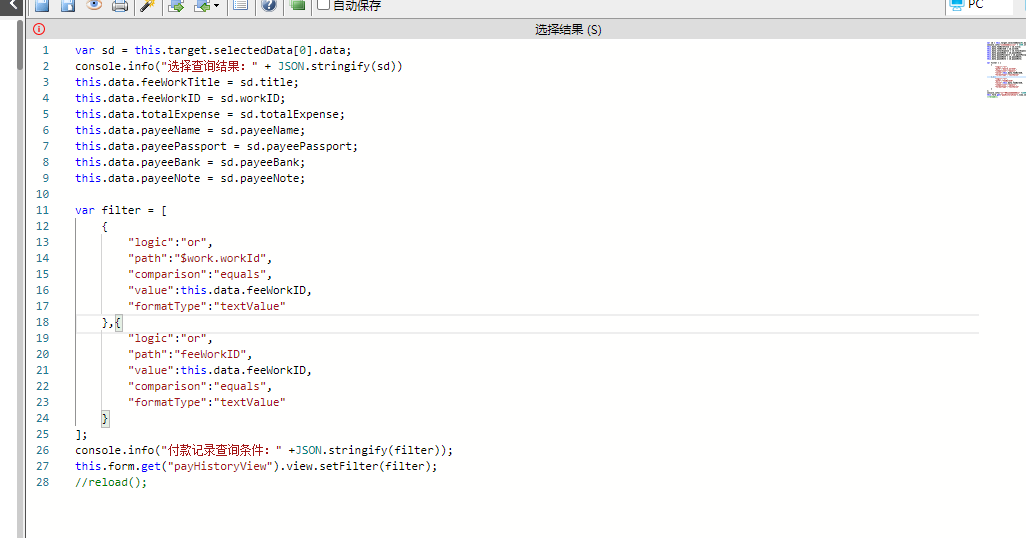Image resolution: width=1026 pixels, height=538 pixels.
Task: Click the red info icon beside the title bar
Action: (x=39, y=29)
